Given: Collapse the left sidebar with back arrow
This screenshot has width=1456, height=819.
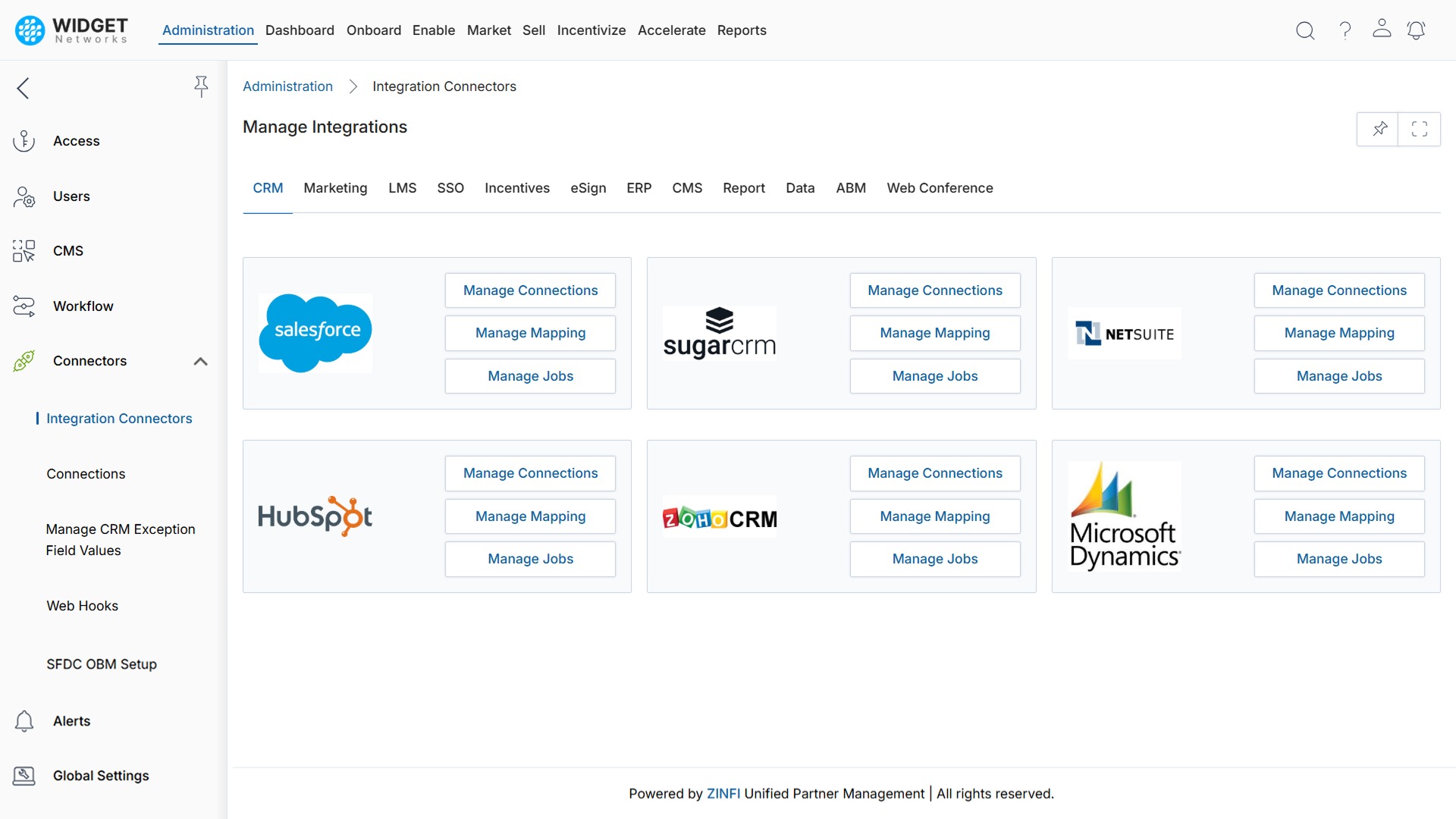Looking at the screenshot, I should 23,88.
